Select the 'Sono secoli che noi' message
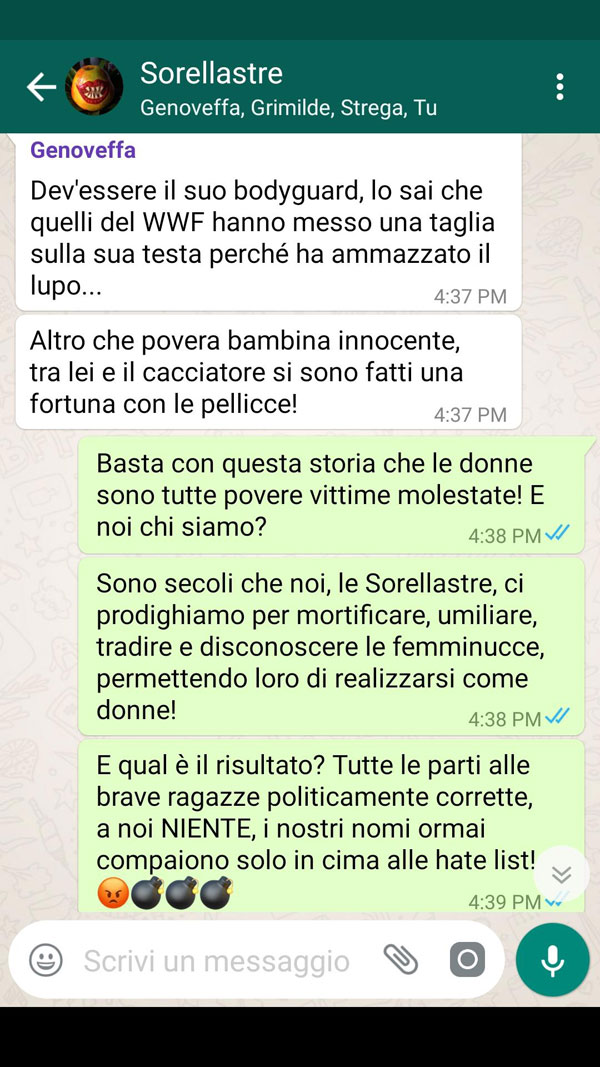The height and width of the screenshot is (1067, 600). point(331,646)
